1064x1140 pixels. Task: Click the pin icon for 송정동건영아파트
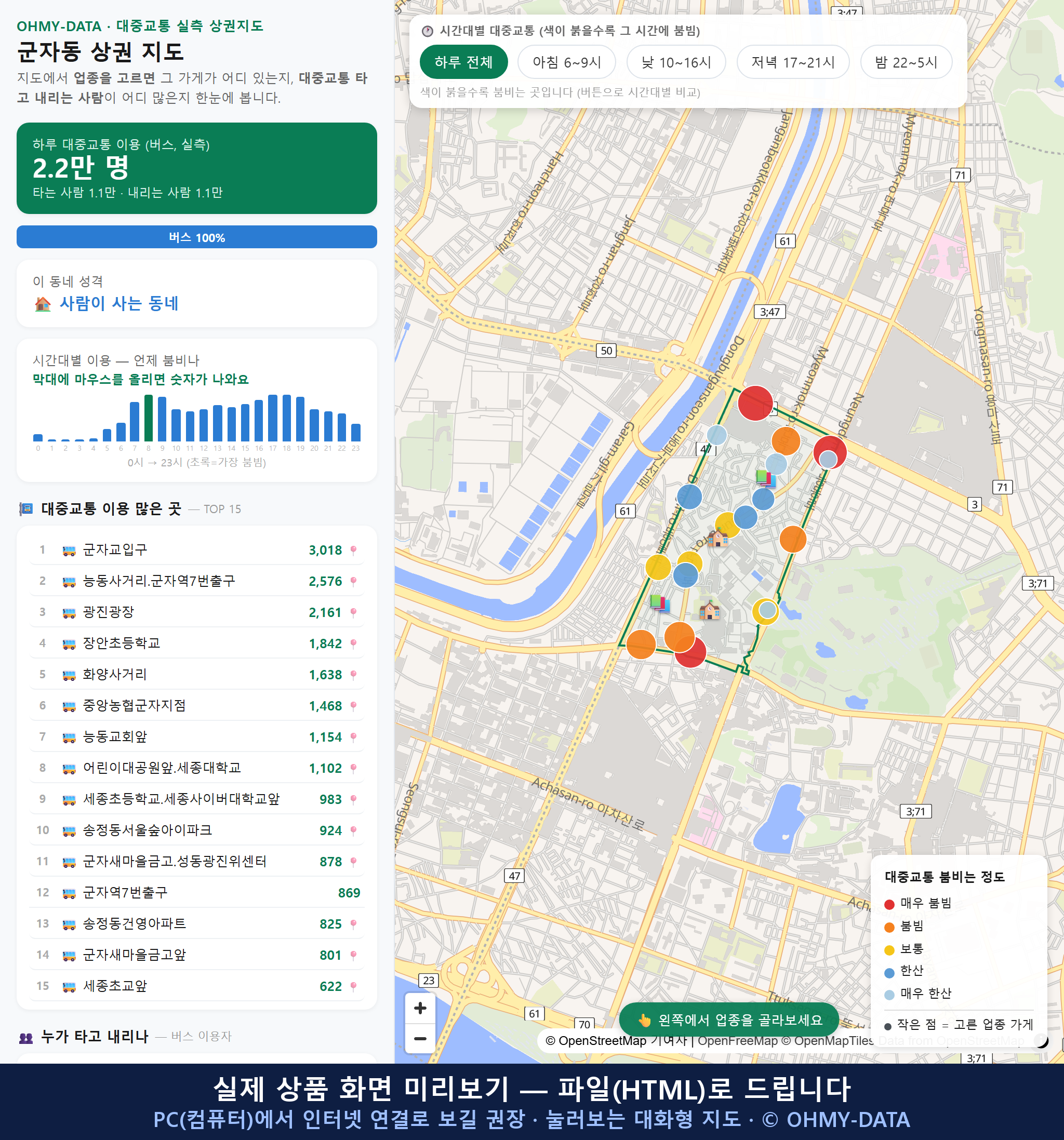pos(353,924)
